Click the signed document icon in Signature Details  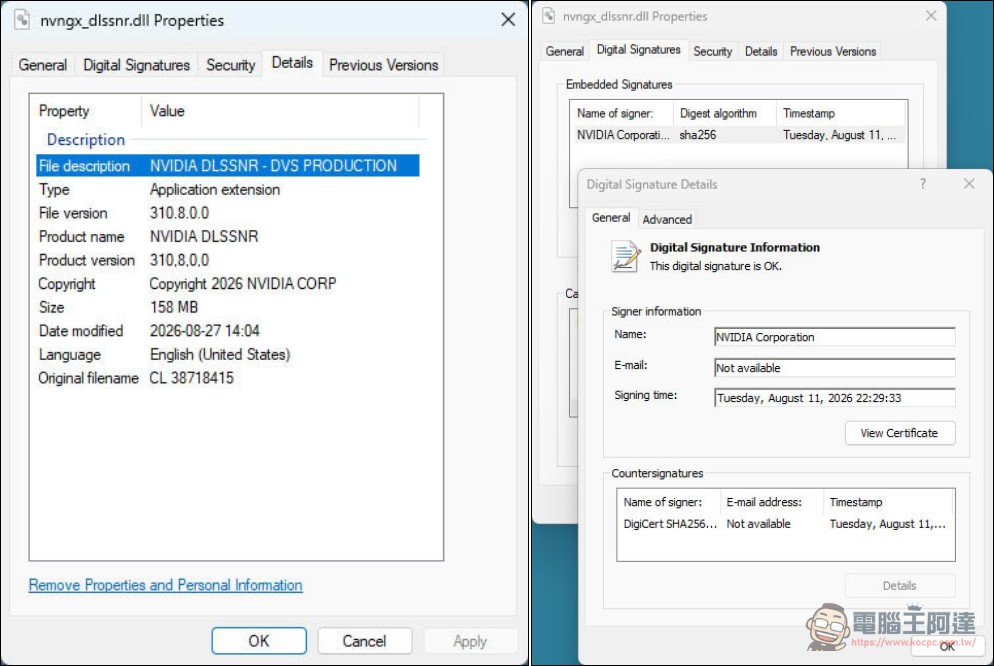tap(626, 256)
